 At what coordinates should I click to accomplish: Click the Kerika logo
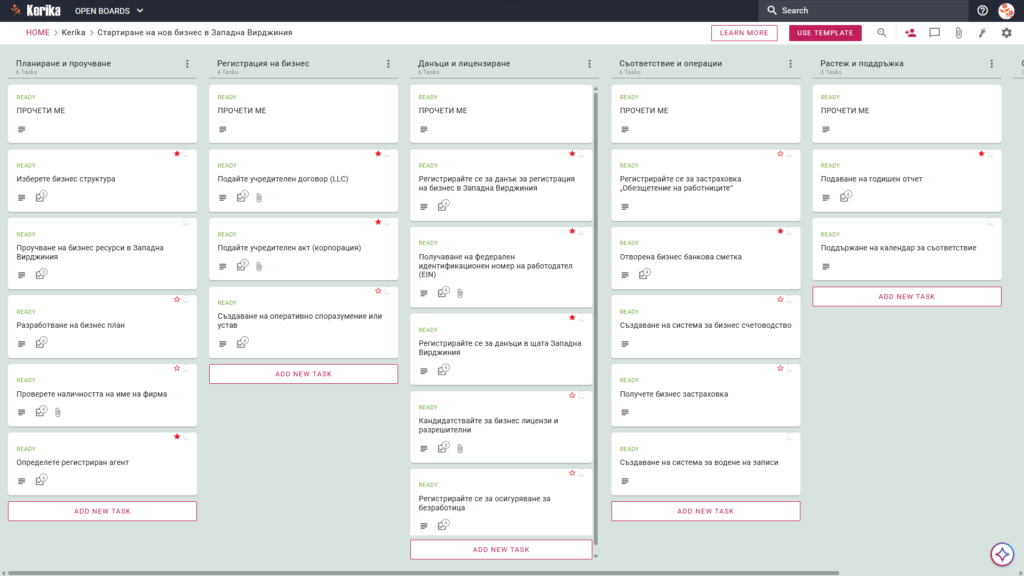[x=36, y=10]
